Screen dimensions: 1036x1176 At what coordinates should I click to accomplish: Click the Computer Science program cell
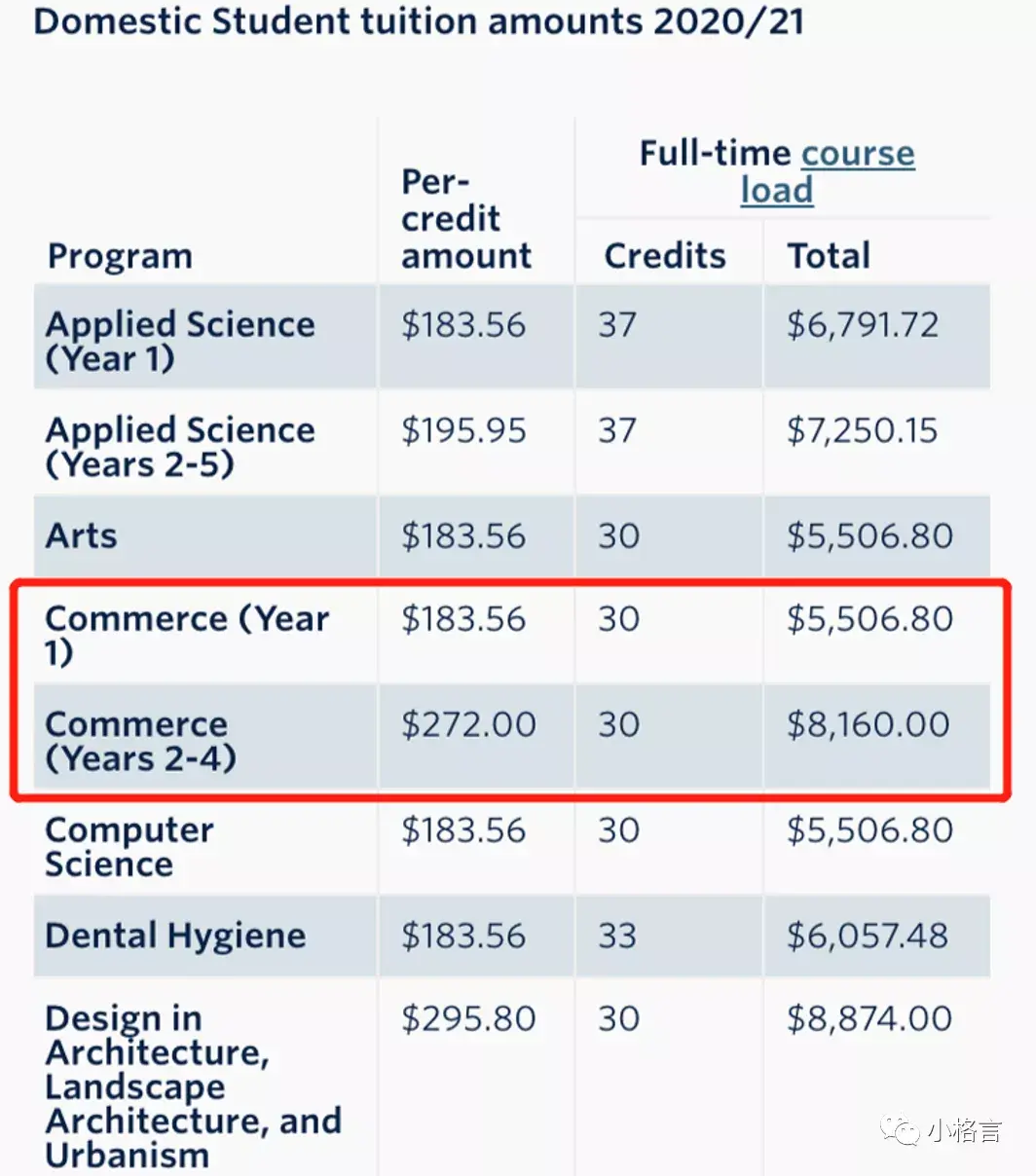coord(129,846)
